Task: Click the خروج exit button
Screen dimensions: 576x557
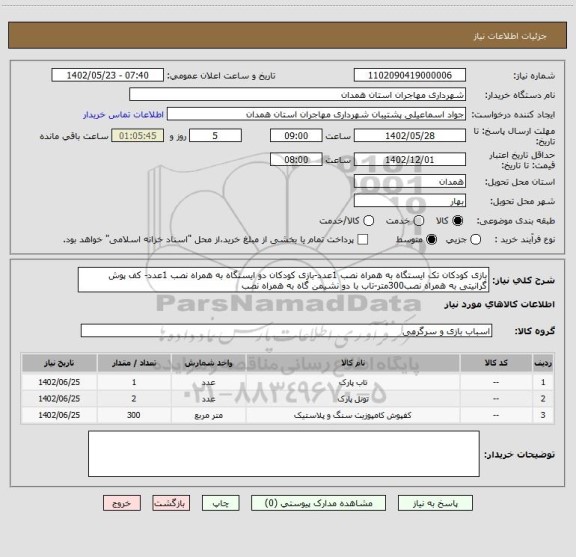Action: point(122,503)
